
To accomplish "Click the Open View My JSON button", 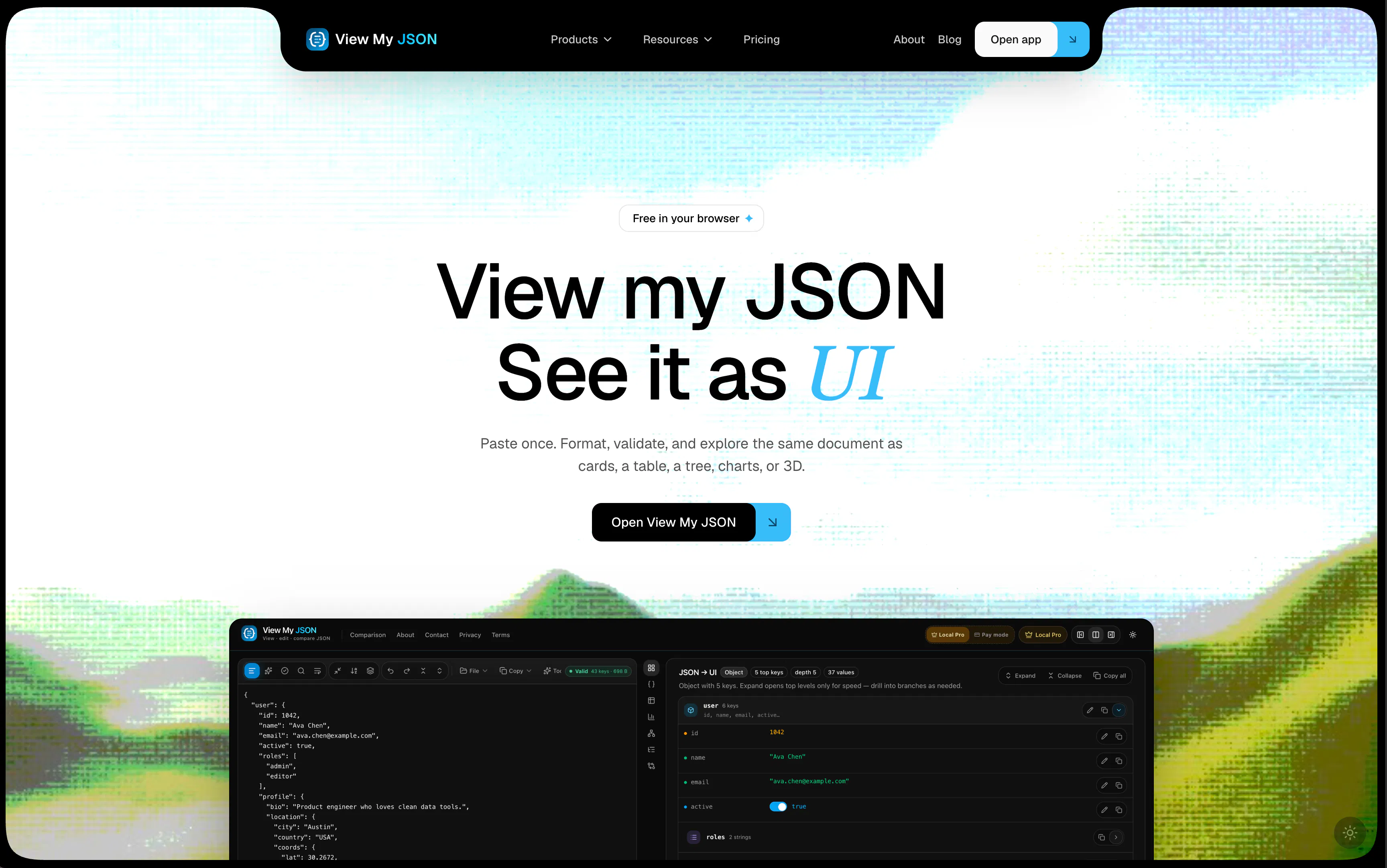I will tap(691, 522).
